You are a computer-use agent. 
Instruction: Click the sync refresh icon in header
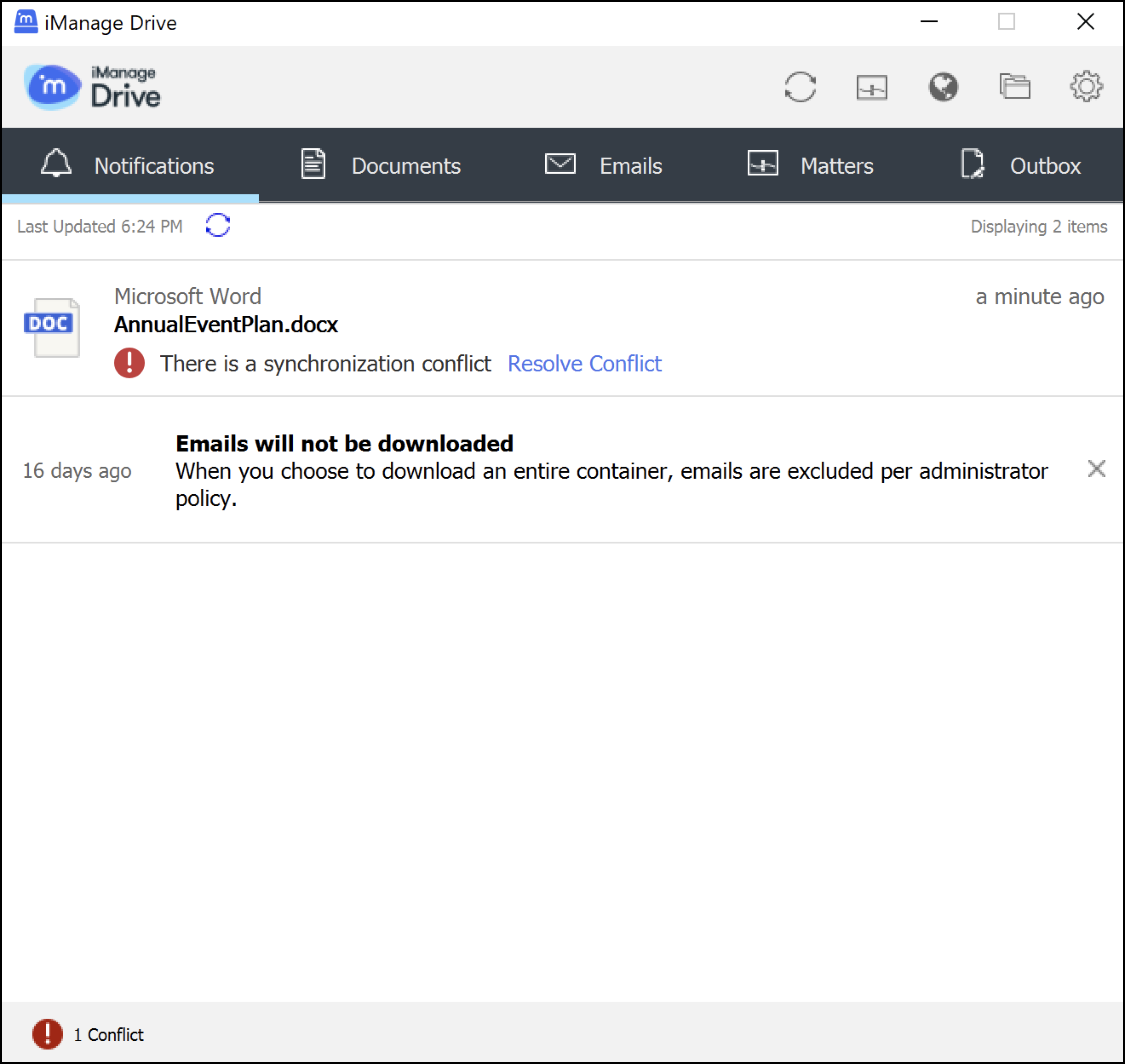(x=800, y=87)
